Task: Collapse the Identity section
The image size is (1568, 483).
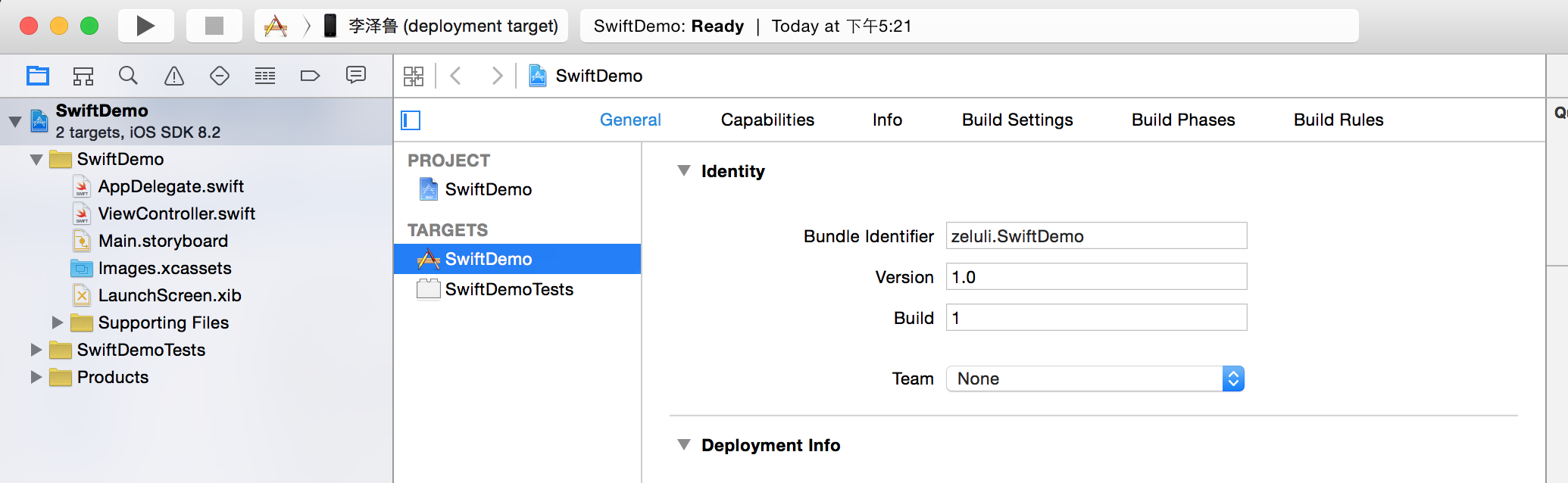Action: [684, 171]
